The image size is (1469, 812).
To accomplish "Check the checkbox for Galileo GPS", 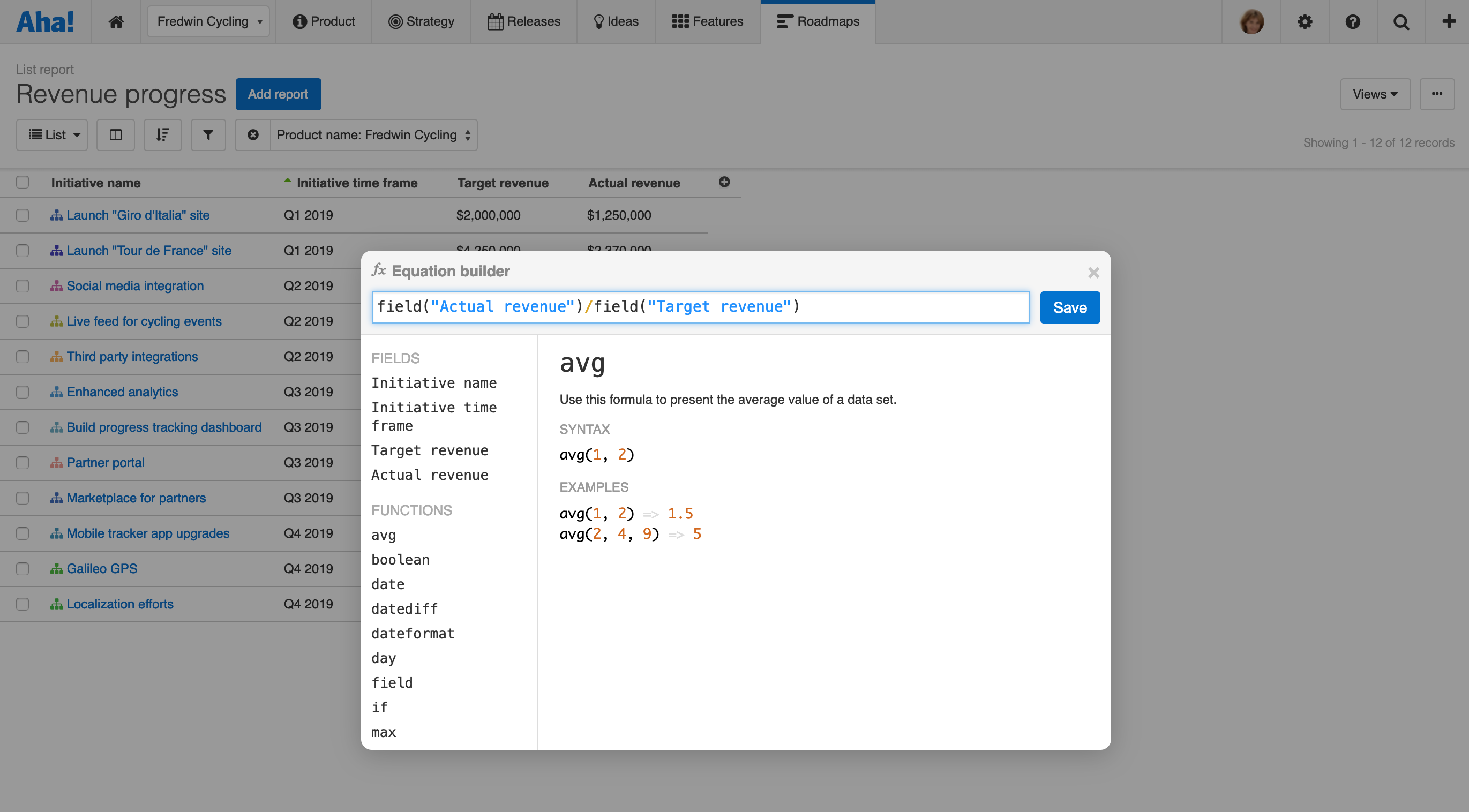I will [23, 568].
